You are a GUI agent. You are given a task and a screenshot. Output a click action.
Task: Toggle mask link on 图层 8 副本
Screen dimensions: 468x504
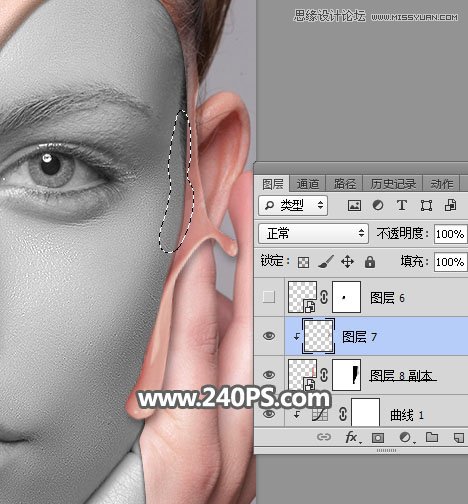coord(324,375)
